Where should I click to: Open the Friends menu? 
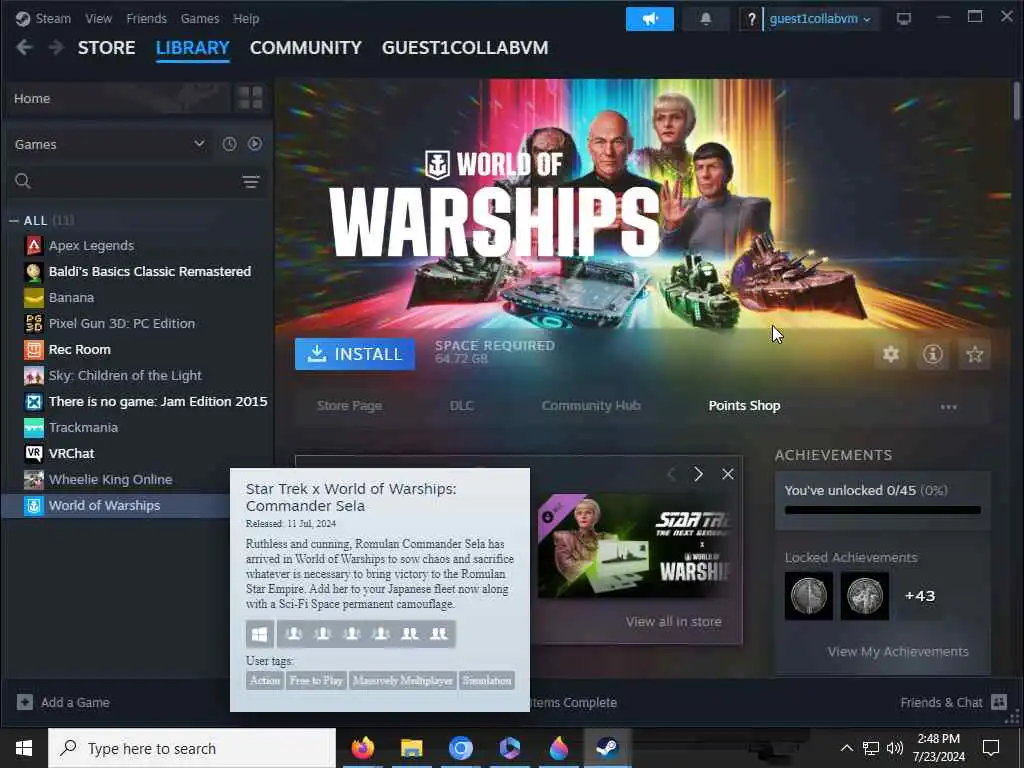tap(146, 18)
